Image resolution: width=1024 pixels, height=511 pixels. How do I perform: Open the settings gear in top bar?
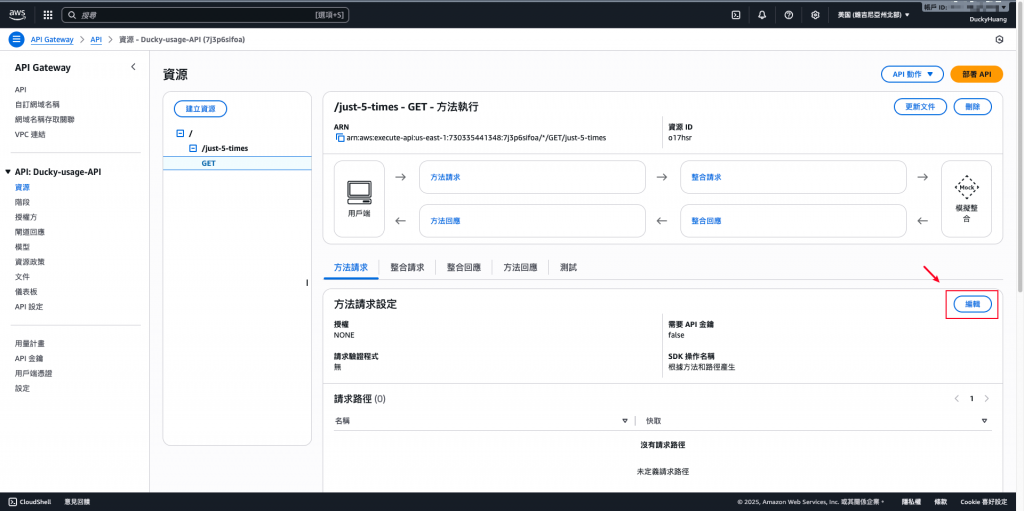815,15
